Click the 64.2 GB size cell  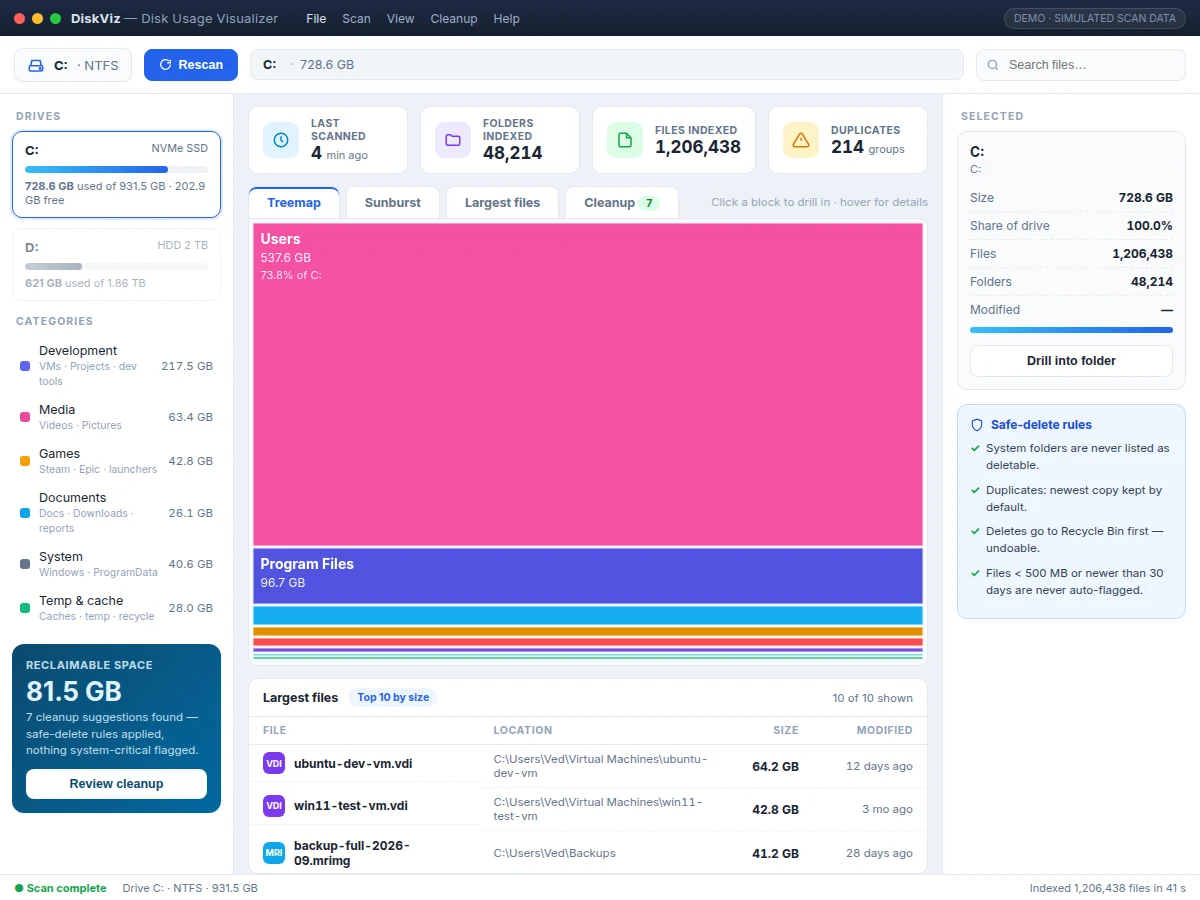point(775,767)
